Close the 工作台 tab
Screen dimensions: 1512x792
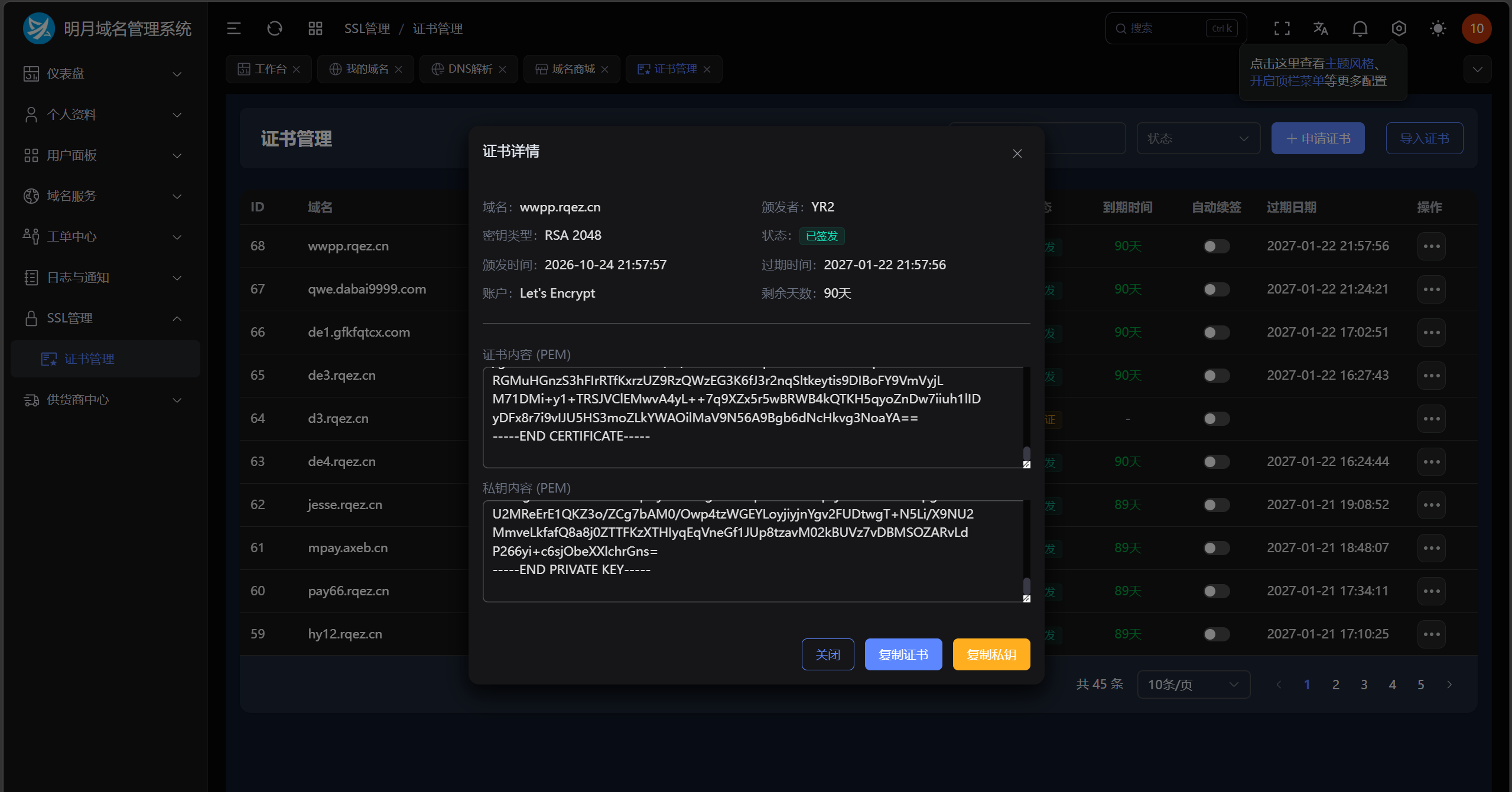pyautogui.click(x=297, y=69)
